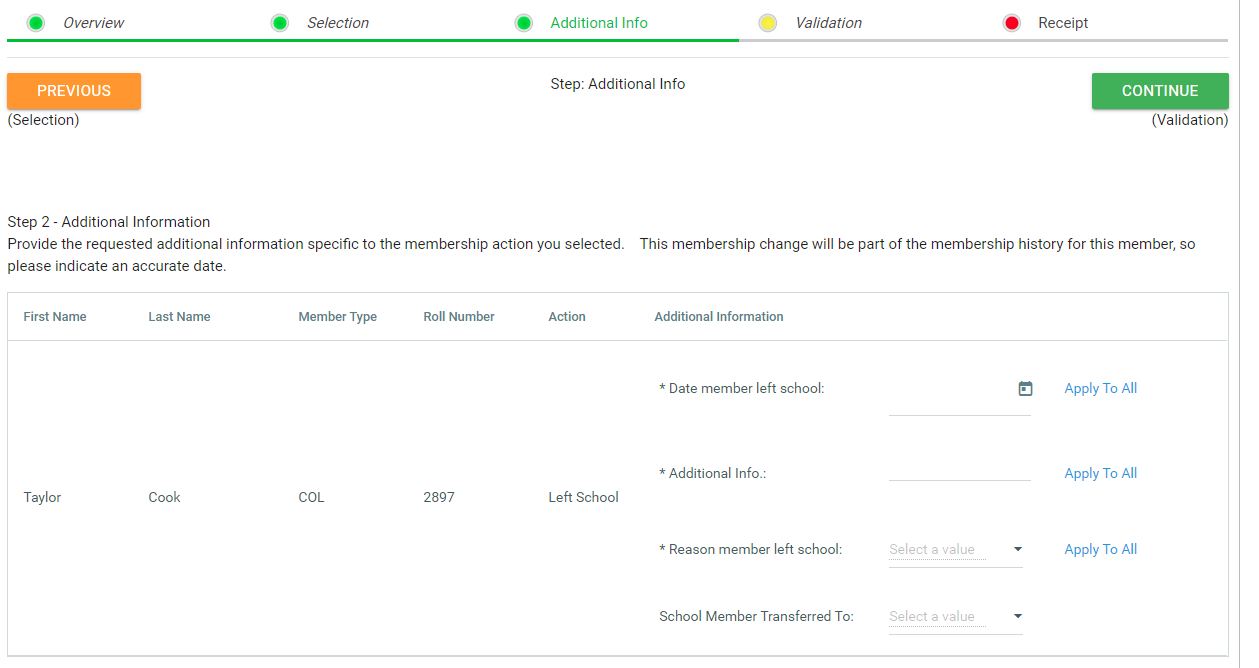The width and height of the screenshot is (1259, 668).
Task: Open the calendar date picker icon
Action: pos(1025,389)
